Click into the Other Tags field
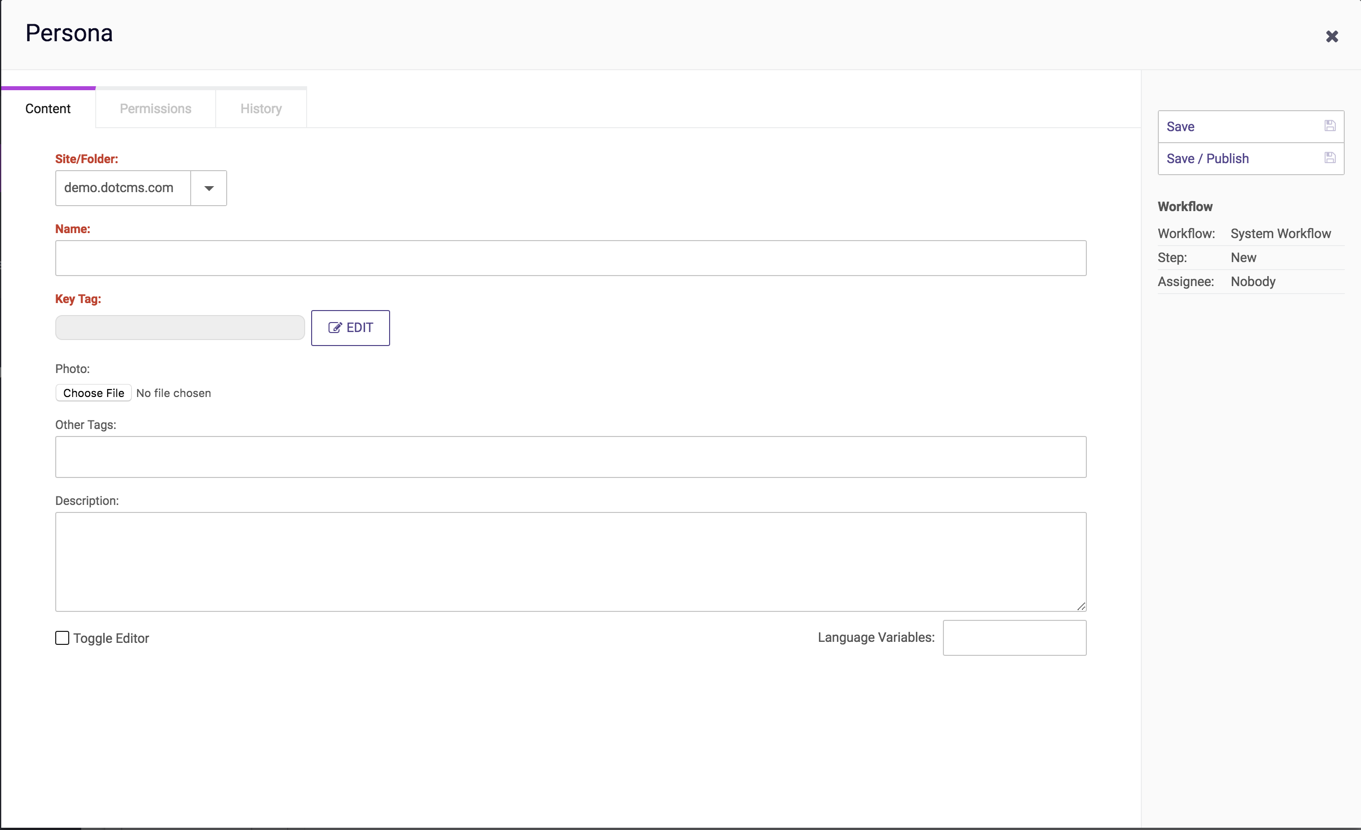1361x830 pixels. click(x=570, y=457)
